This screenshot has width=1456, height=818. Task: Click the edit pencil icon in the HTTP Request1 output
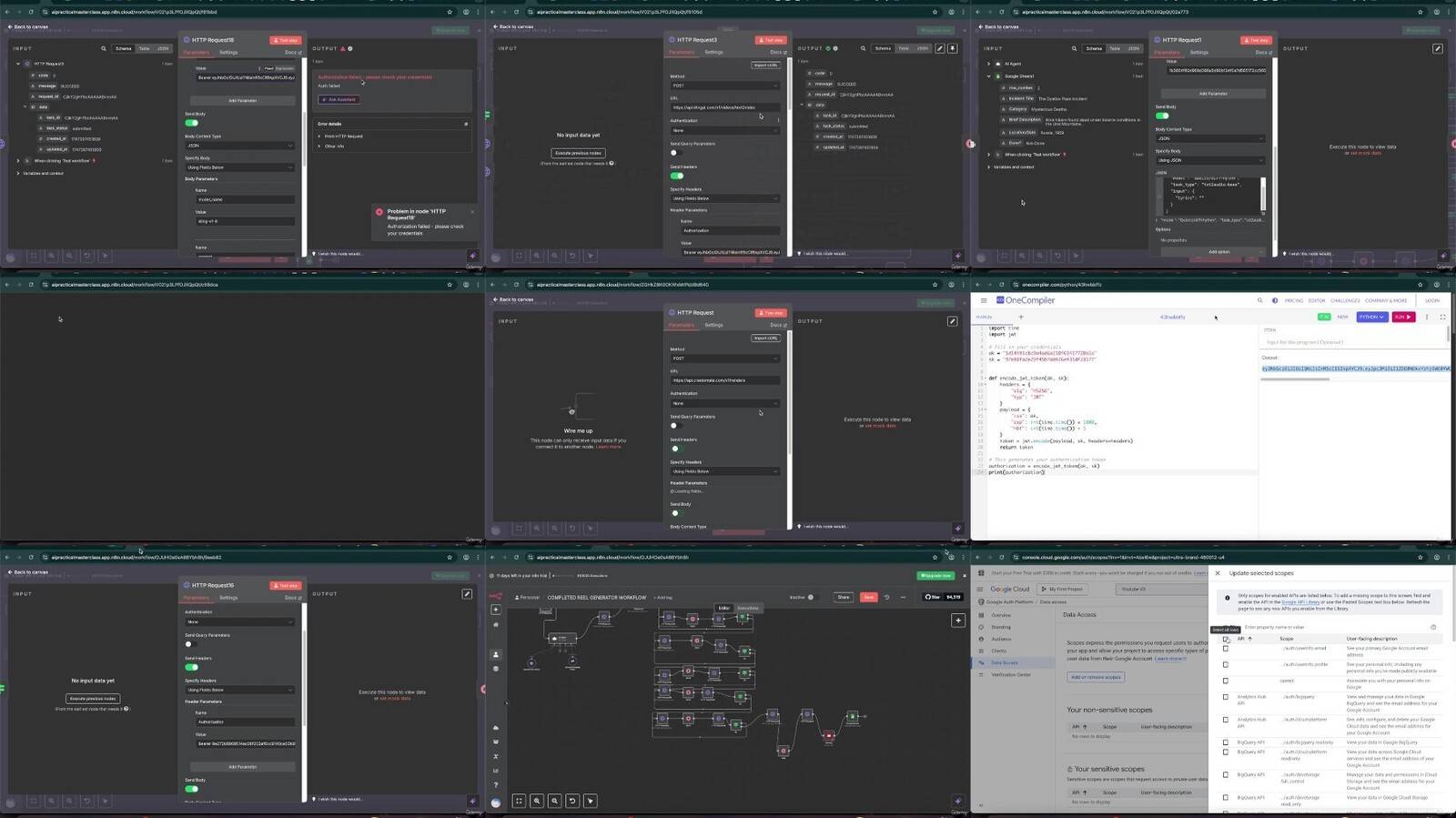[x=1438, y=48]
